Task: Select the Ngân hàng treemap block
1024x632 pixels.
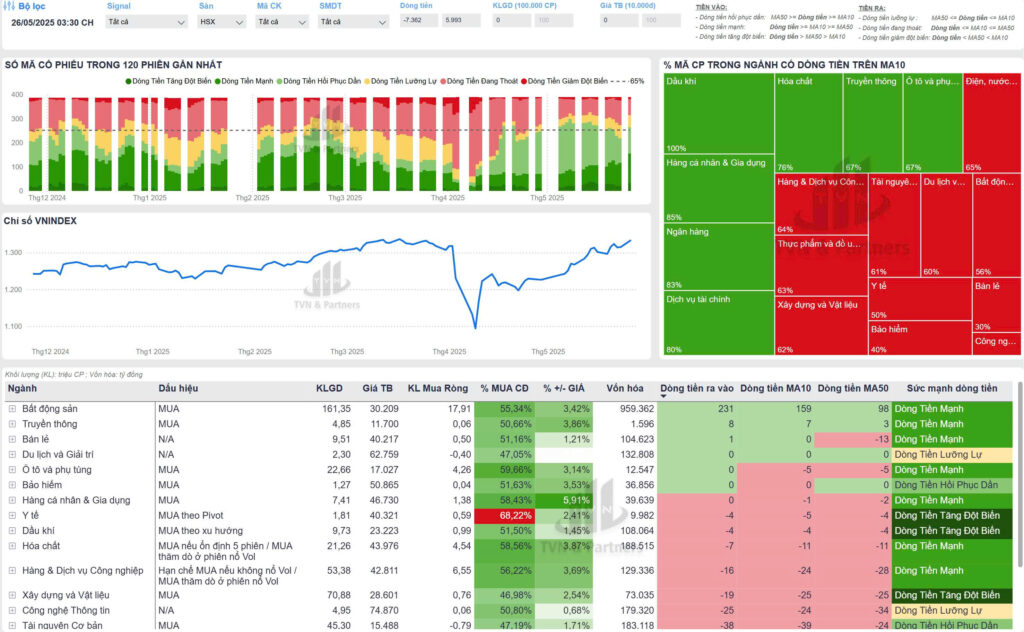Action: point(718,256)
